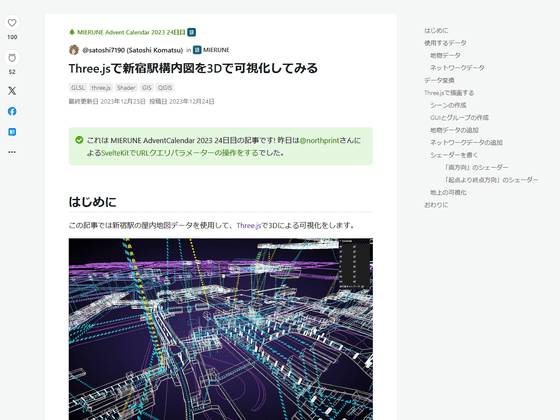Go to シェーダーを書く section

tap(454, 155)
